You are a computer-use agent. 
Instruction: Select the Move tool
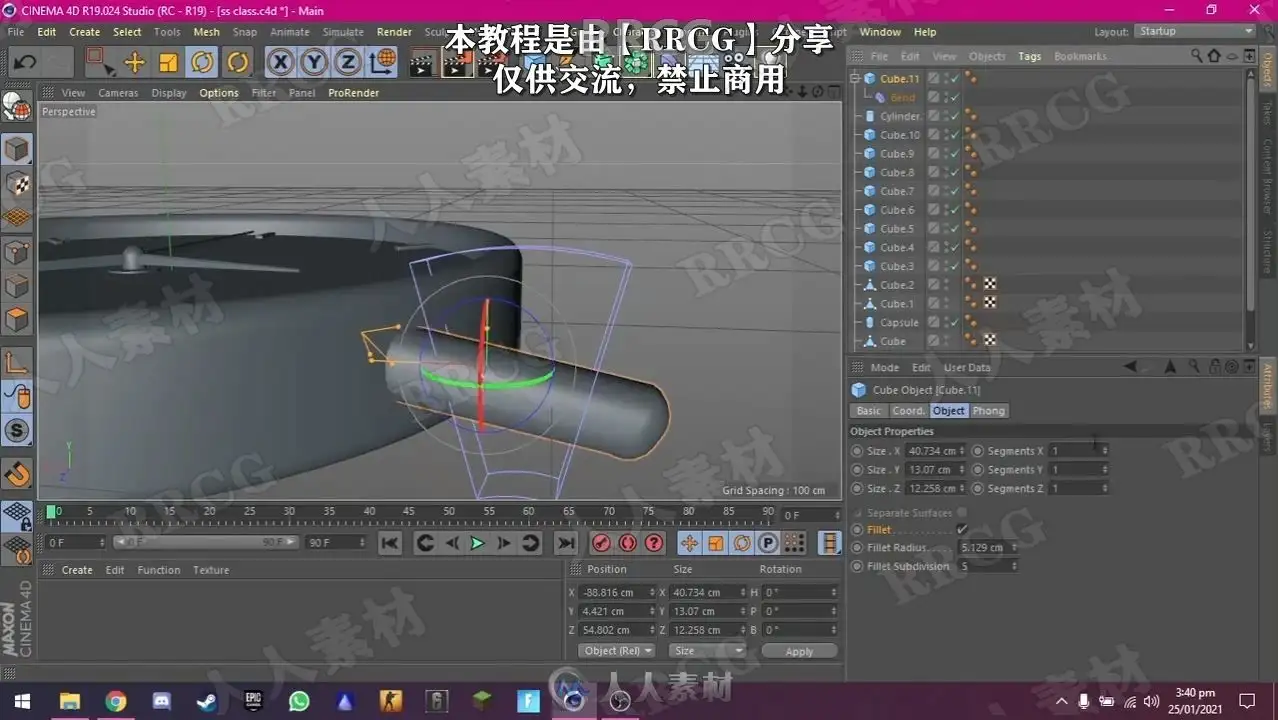135,63
